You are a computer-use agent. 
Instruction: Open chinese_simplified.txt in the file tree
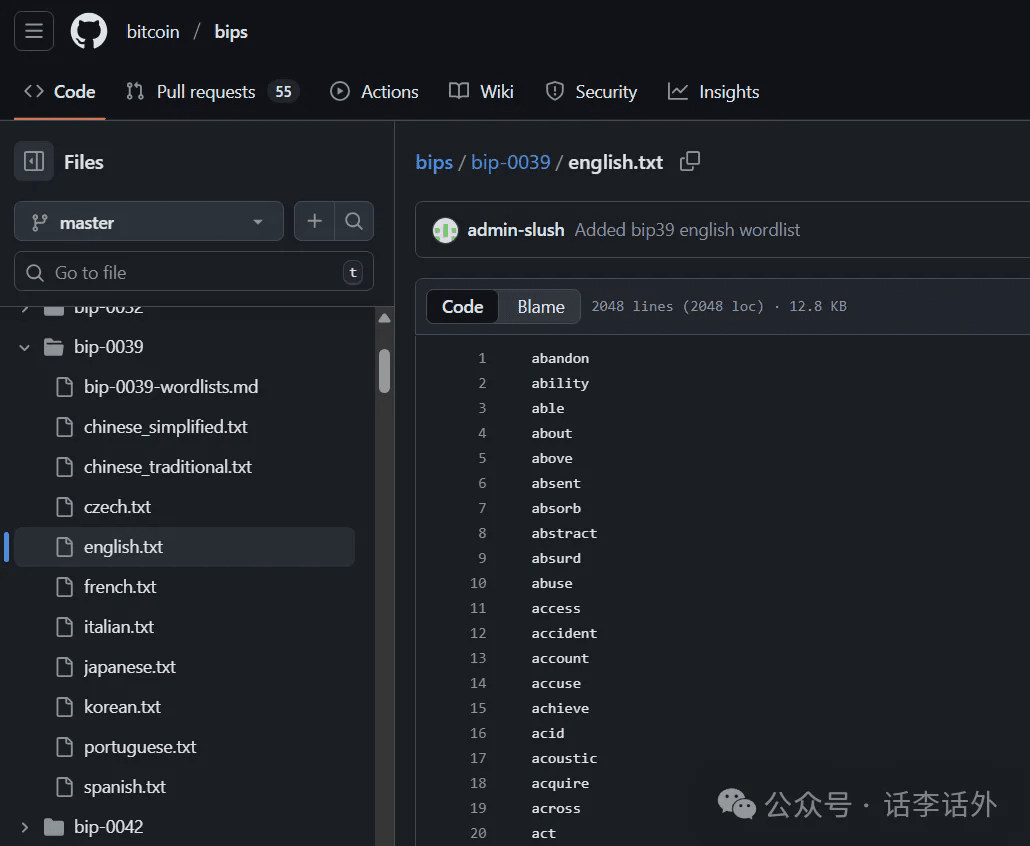165,427
